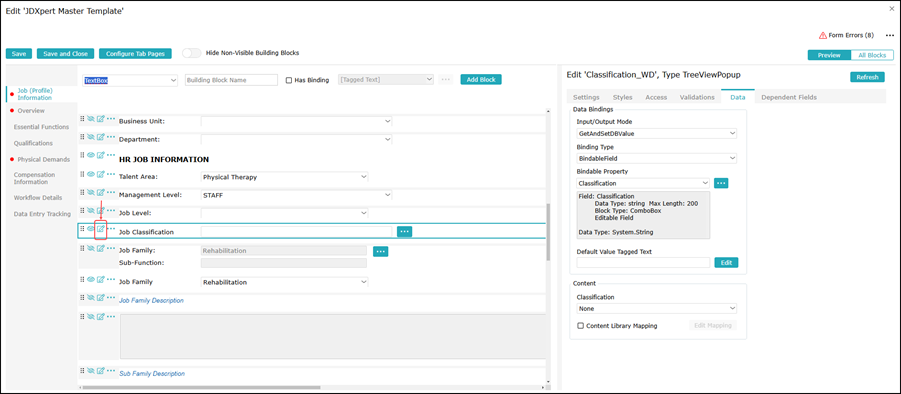901x394 pixels.
Task: Toggle visibility eye for Job Classification row
Action: tap(91, 229)
